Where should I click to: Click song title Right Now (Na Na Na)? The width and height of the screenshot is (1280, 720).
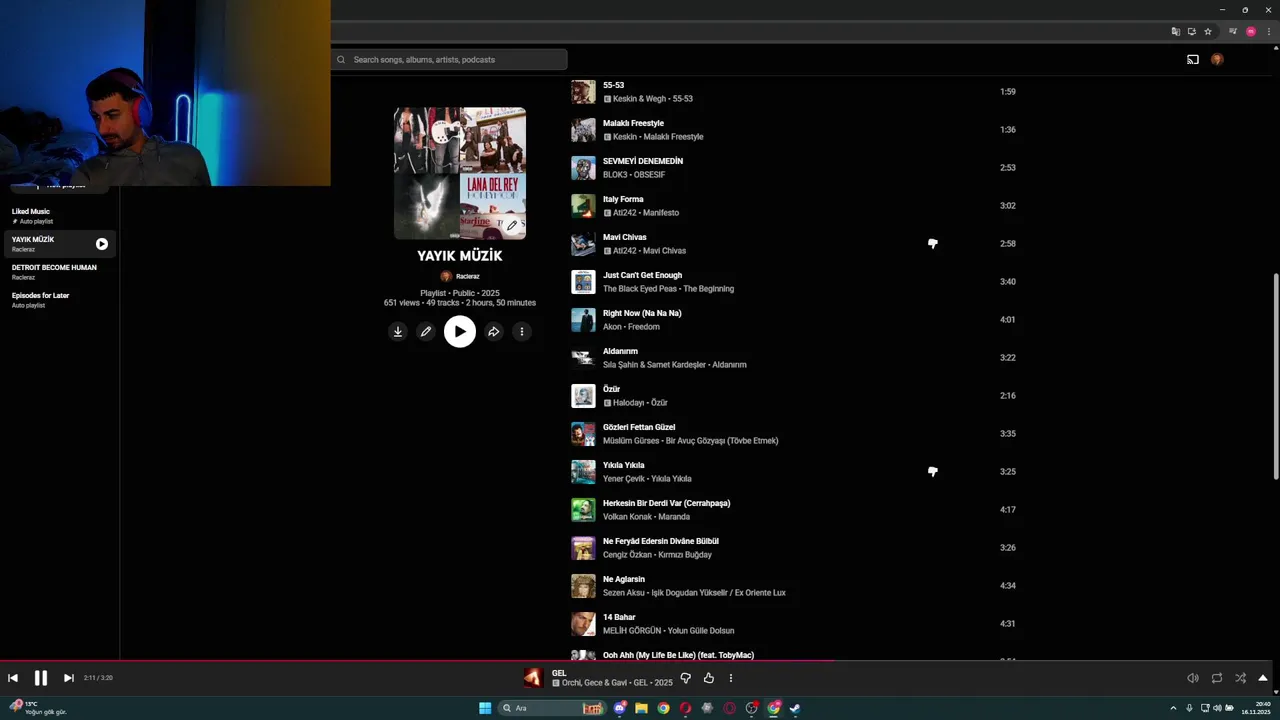(642, 313)
